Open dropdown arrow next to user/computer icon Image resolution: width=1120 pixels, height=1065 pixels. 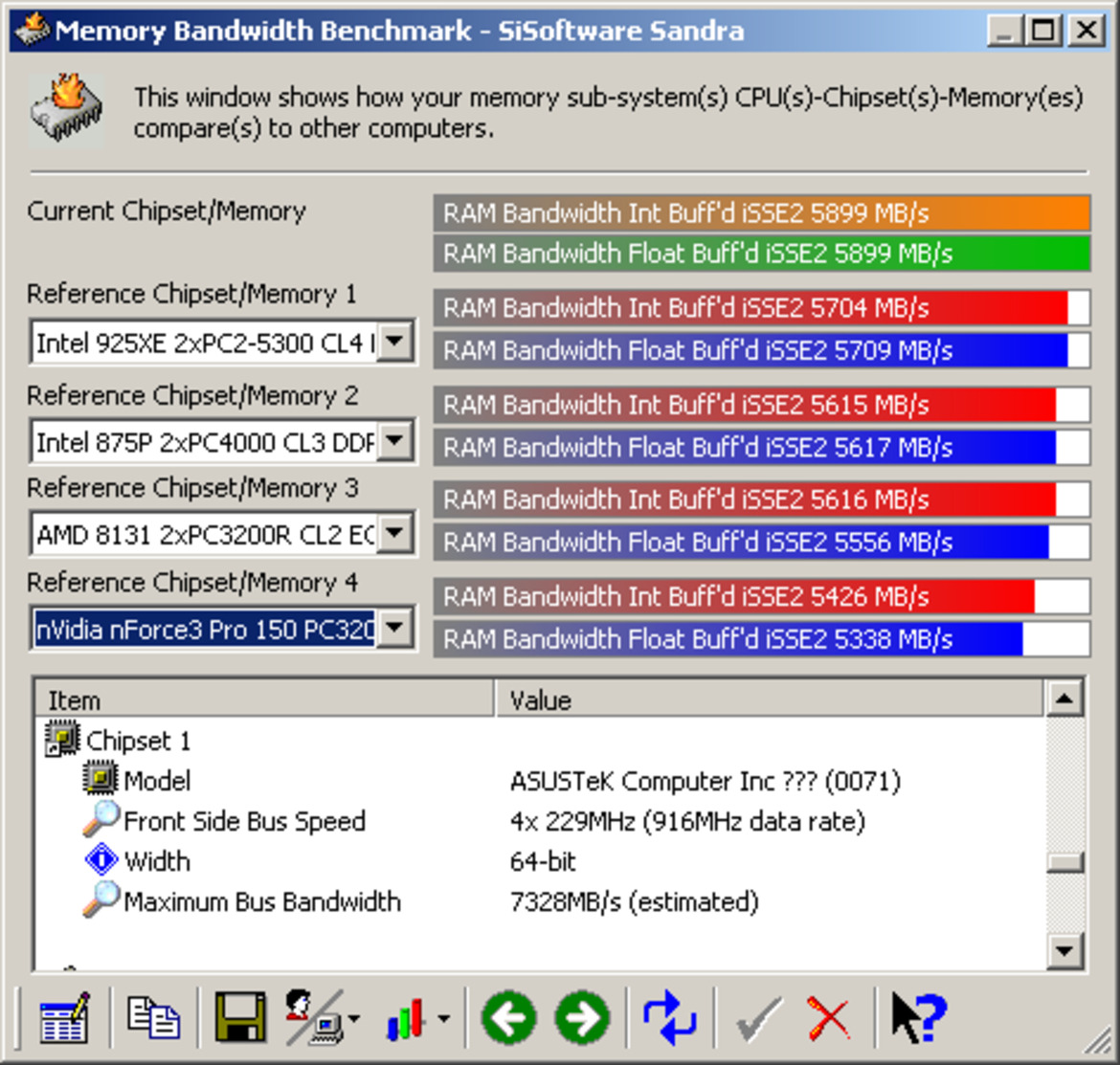click(x=354, y=1019)
